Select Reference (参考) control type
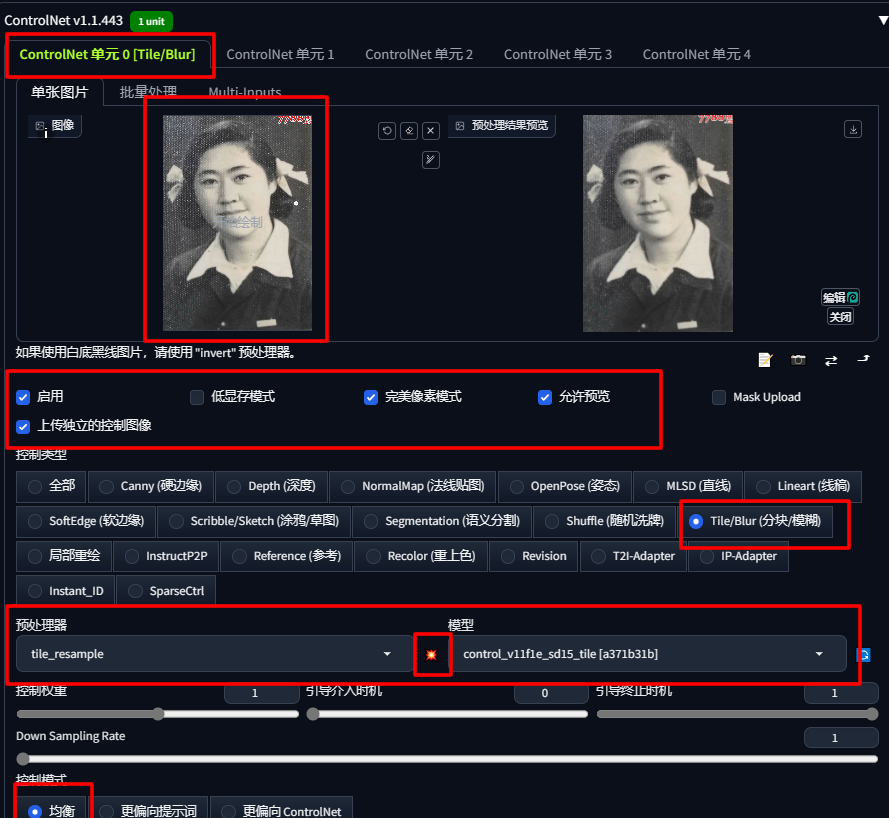 (286, 556)
